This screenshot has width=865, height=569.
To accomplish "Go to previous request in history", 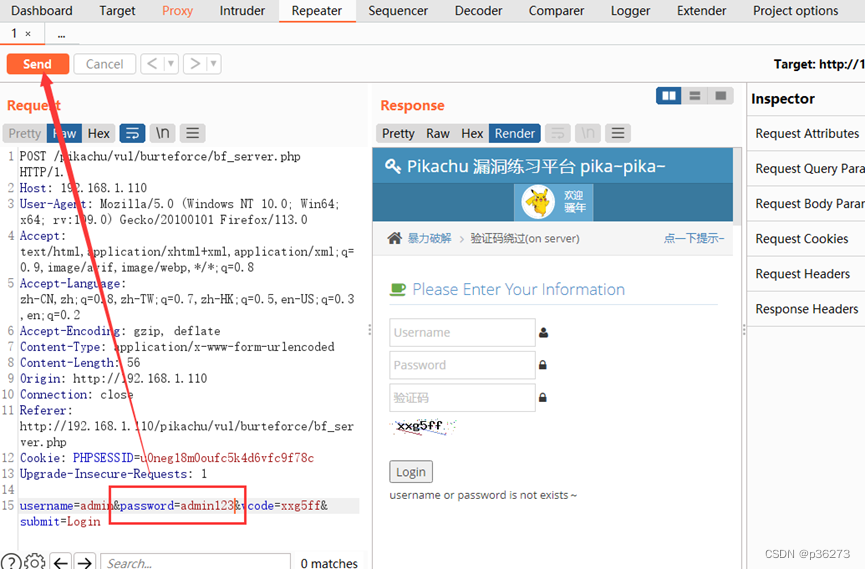I will tap(152, 64).
